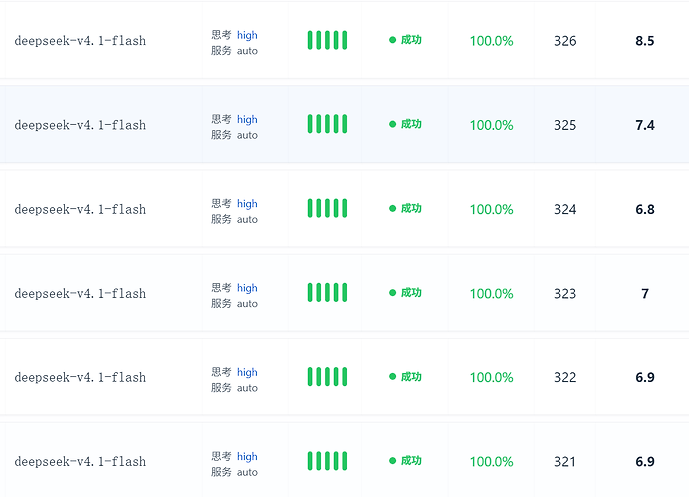Viewport: 689px width, 497px height.
Task: Click the 成功 status dot in row 321
Action: [x=392, y=461]
